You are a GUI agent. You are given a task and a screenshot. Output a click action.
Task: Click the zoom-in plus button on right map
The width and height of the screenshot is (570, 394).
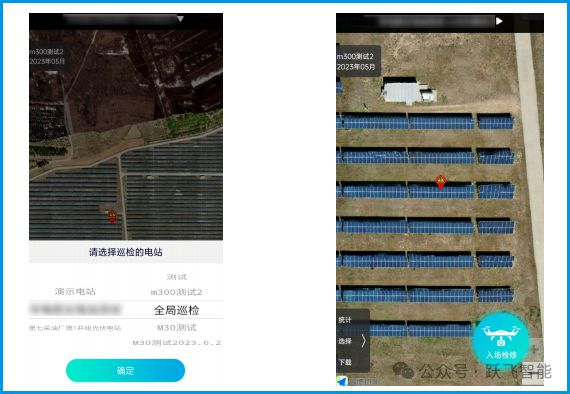534,349
